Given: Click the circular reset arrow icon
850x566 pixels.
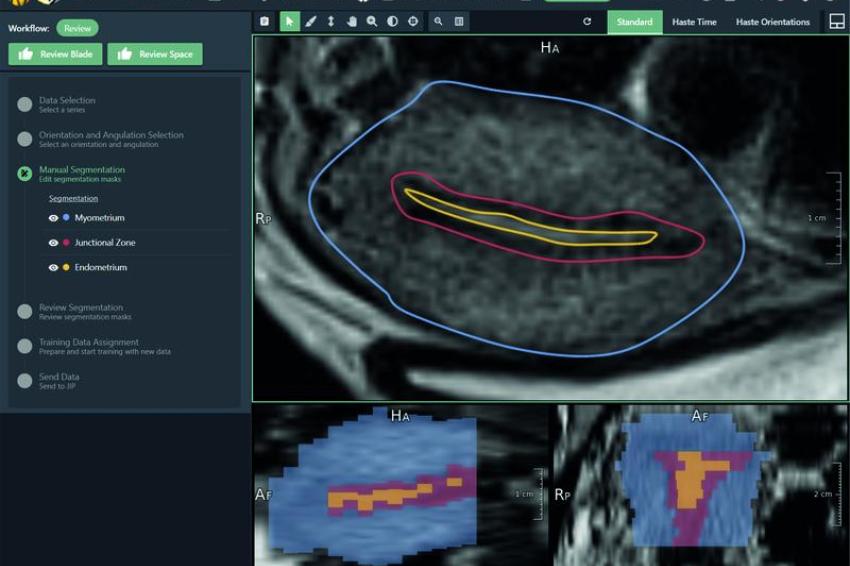Looking at the screenshot, I should [587, 22].
